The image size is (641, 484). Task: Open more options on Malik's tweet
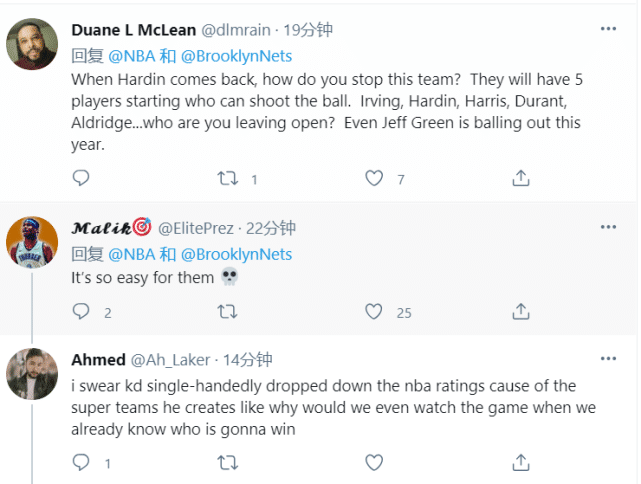tap(608, 228)
